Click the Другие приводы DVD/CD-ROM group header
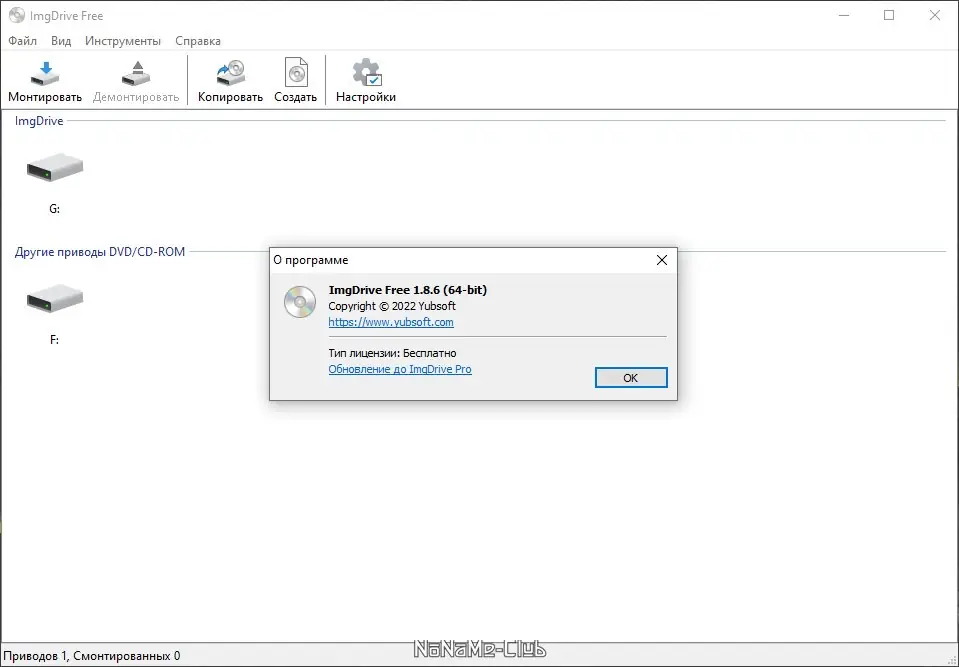 (100, 252)
